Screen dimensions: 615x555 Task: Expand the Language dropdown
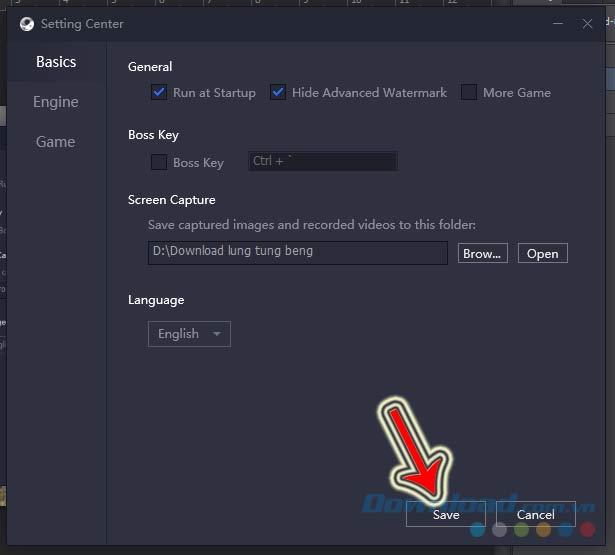(x=189, y=334)
